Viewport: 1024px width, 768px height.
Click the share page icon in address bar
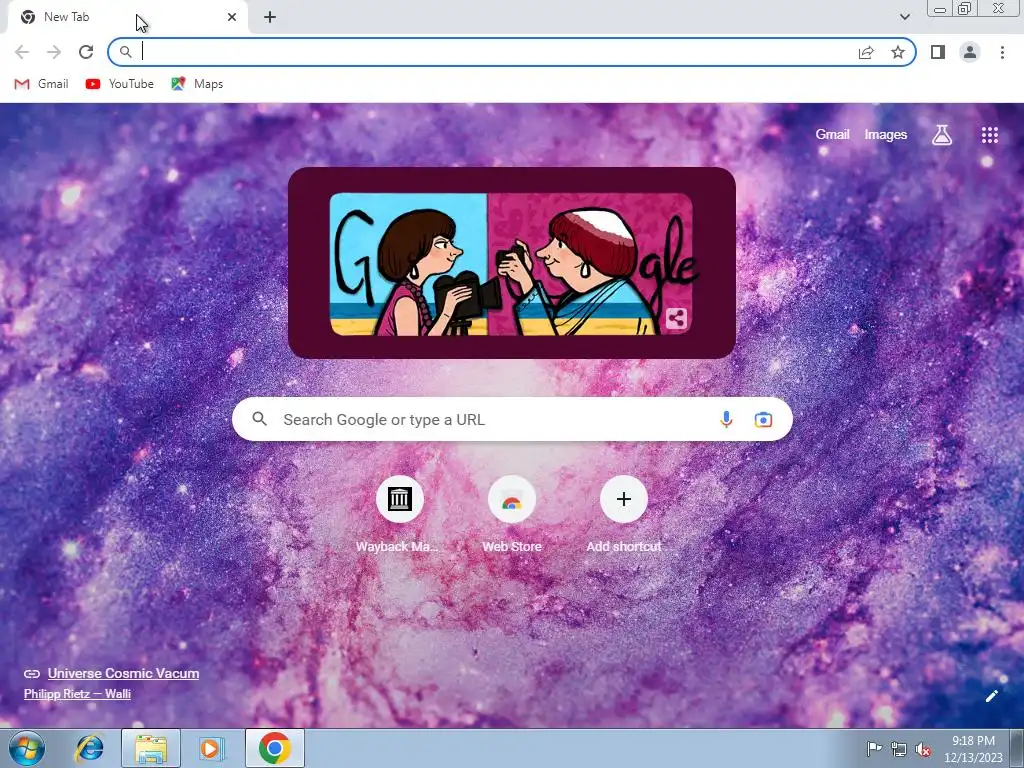866,52
